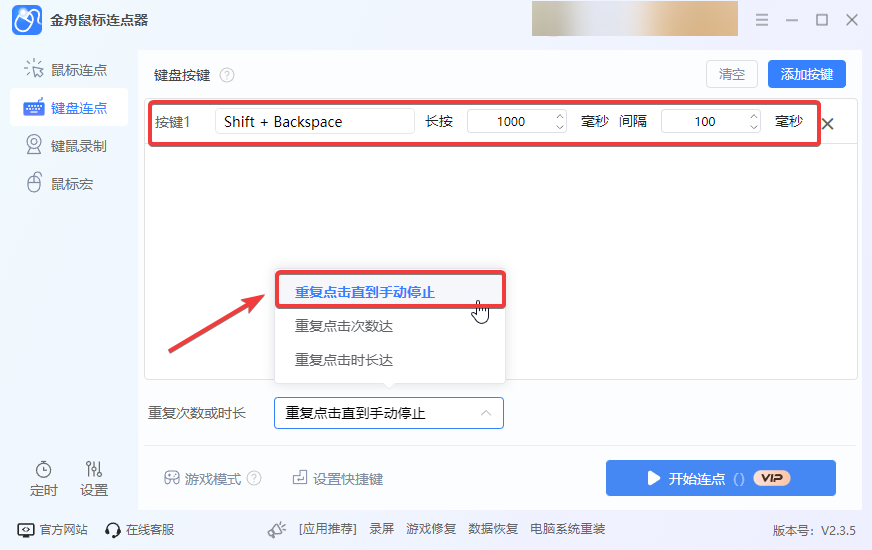872x550 pixels.
Task: Open the 官方网站 link
Action: (x=52, y=529)
